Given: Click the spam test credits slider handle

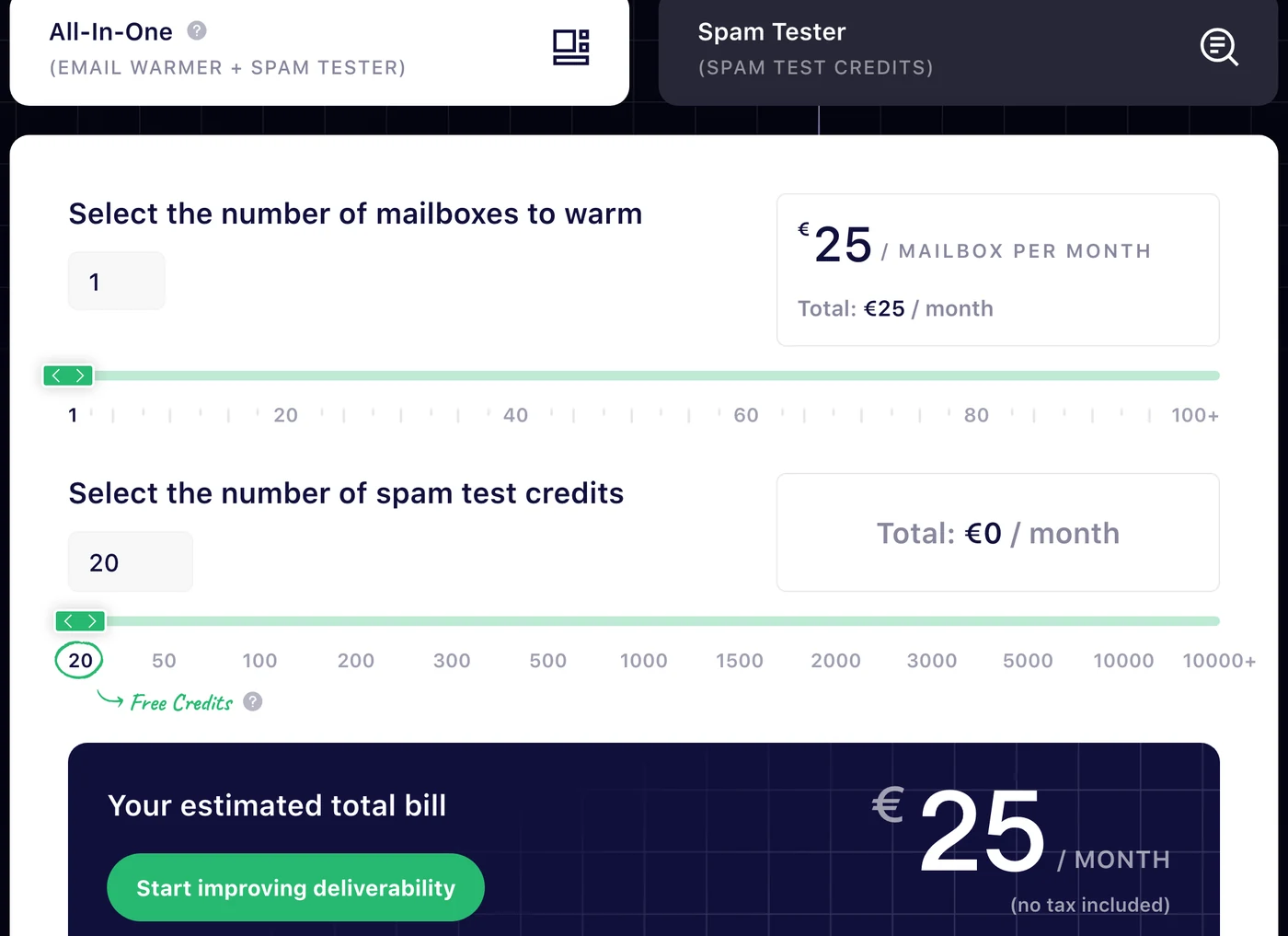Looking at the screenshot, I should click(x=80, y=621).
